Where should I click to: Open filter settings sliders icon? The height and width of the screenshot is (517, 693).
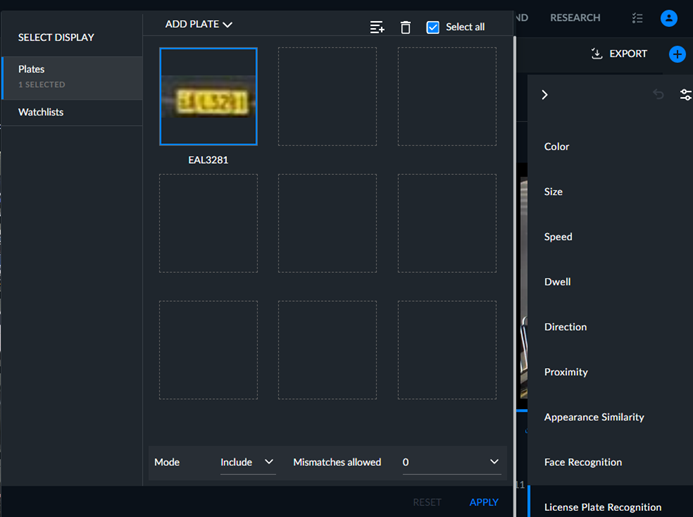pos(685,95)
